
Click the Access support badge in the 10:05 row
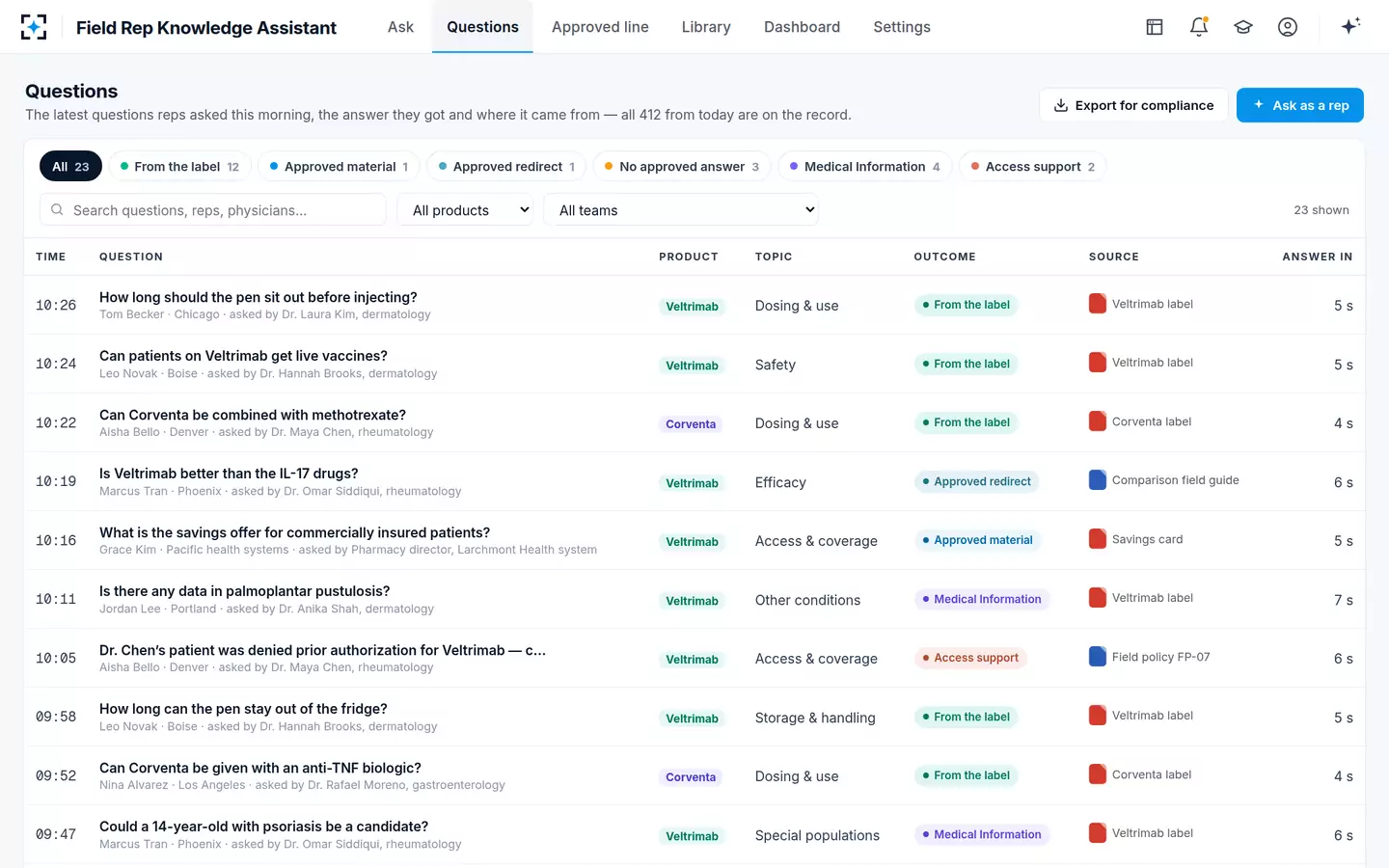click(x=970, y=658)
